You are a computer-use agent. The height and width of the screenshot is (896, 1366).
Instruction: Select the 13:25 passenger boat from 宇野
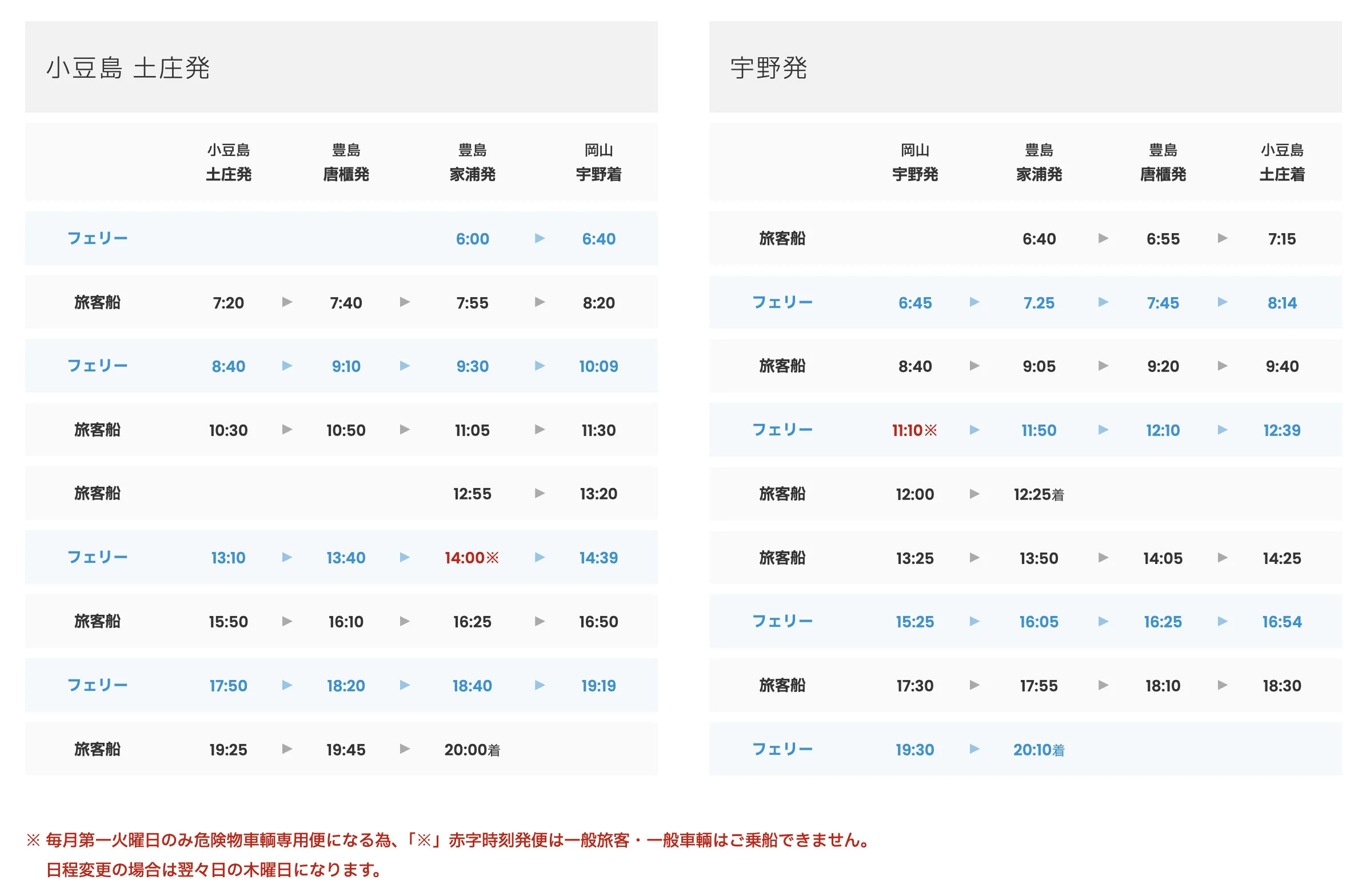point(915,558)
